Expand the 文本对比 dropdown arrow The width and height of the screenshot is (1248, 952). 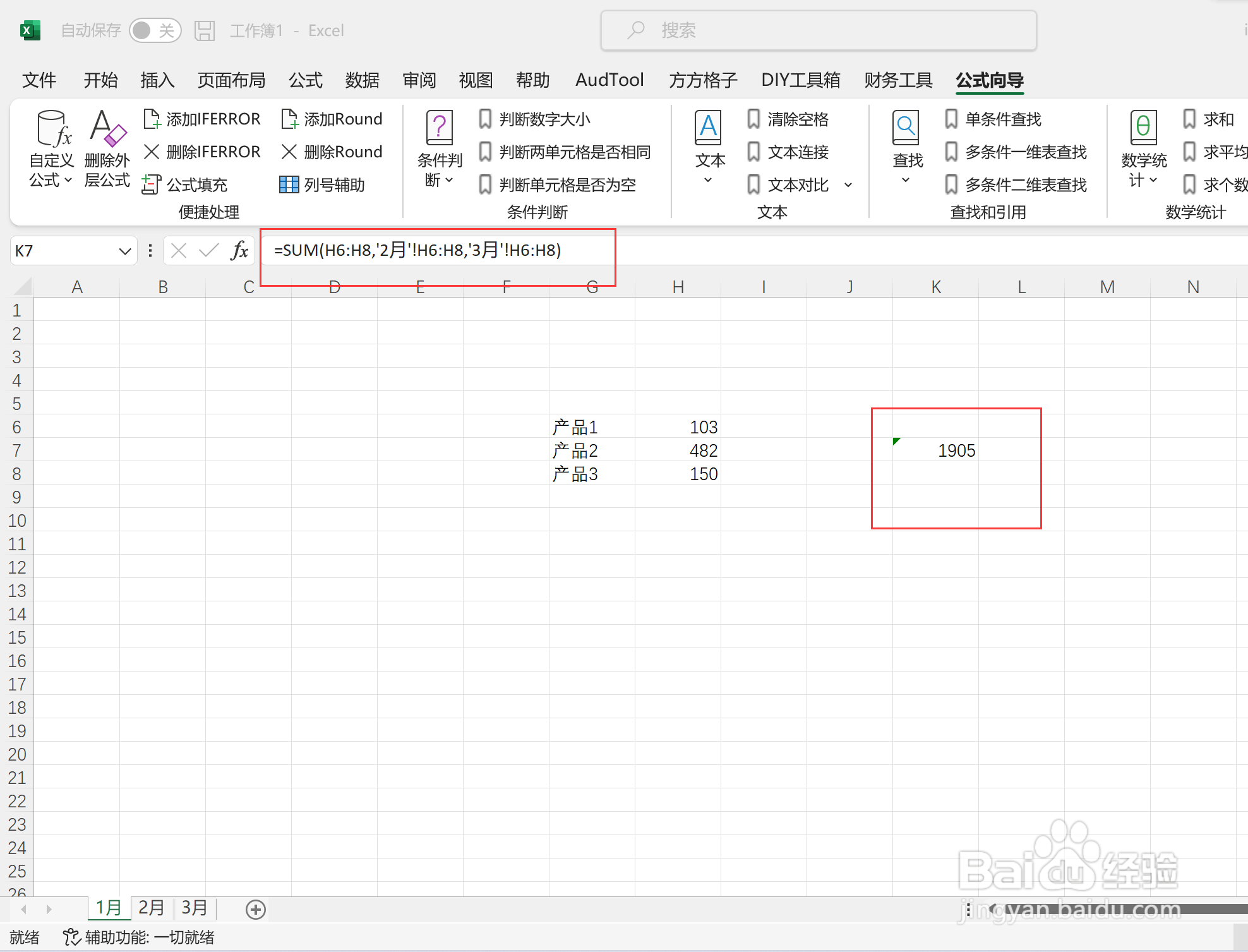coord(848,185)
